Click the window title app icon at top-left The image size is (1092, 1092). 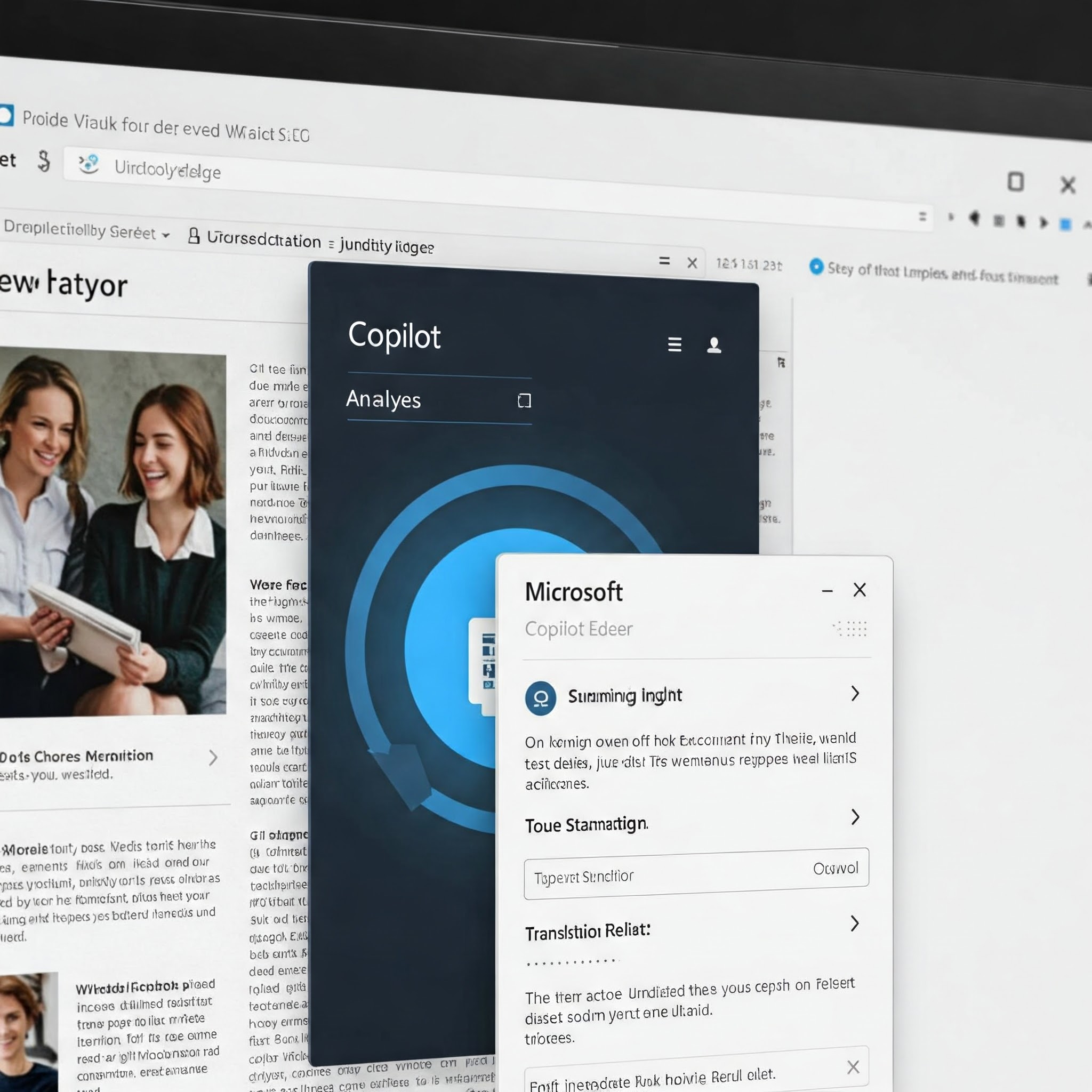6,115
